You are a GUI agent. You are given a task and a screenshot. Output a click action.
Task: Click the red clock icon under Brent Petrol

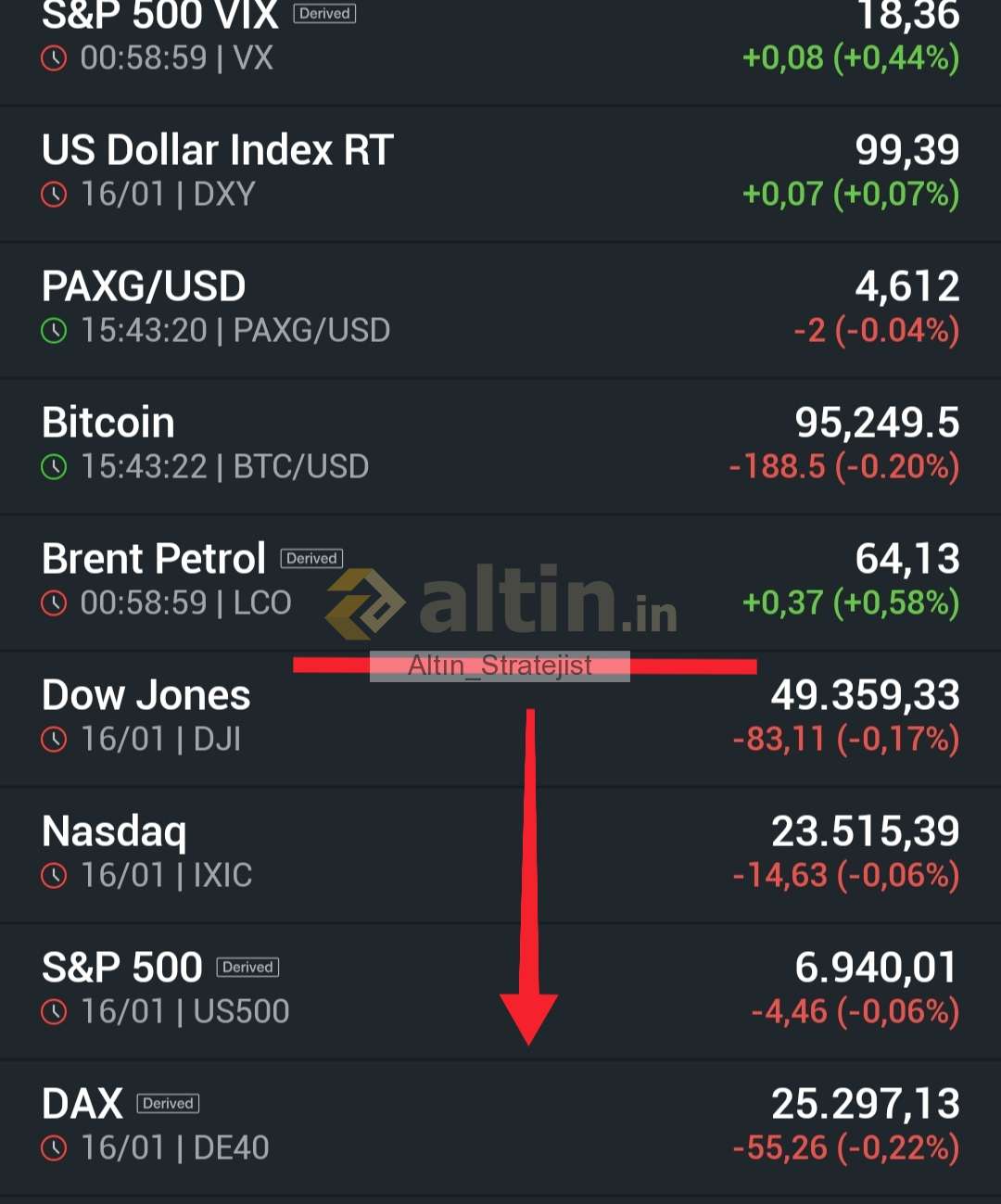(54, 603)
